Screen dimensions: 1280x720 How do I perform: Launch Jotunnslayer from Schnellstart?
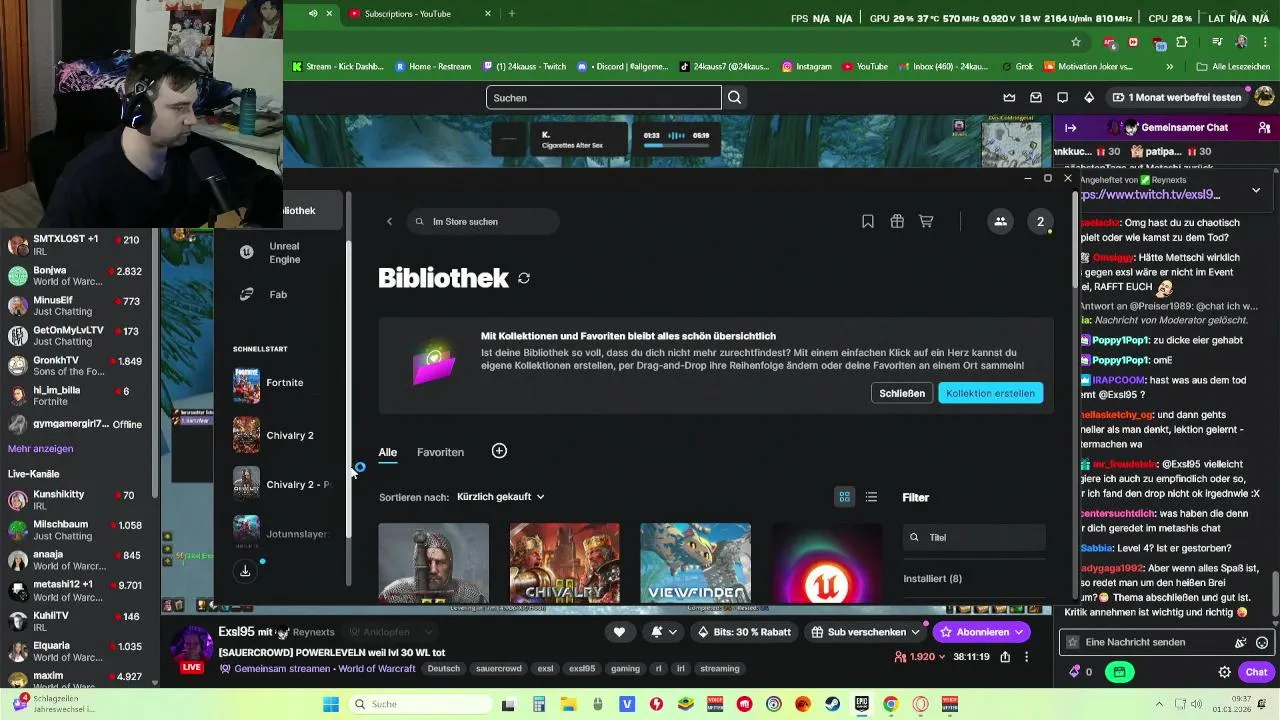point(280,533)
